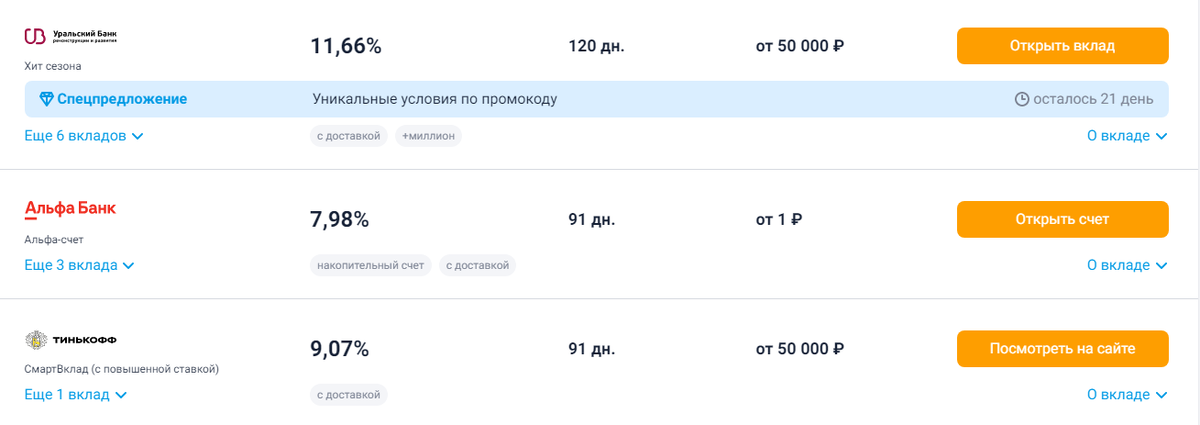
Task: Click Уникальные условия по промокоду text
Action: pyautogui.click(x=435, y=99)
